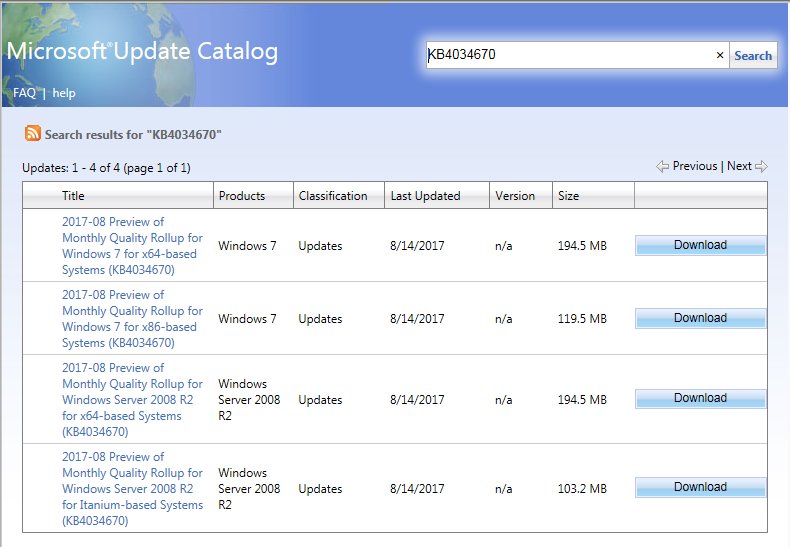Sort by the Products column header
This screenshot has width=790, height=547.
tap(242, 195)
